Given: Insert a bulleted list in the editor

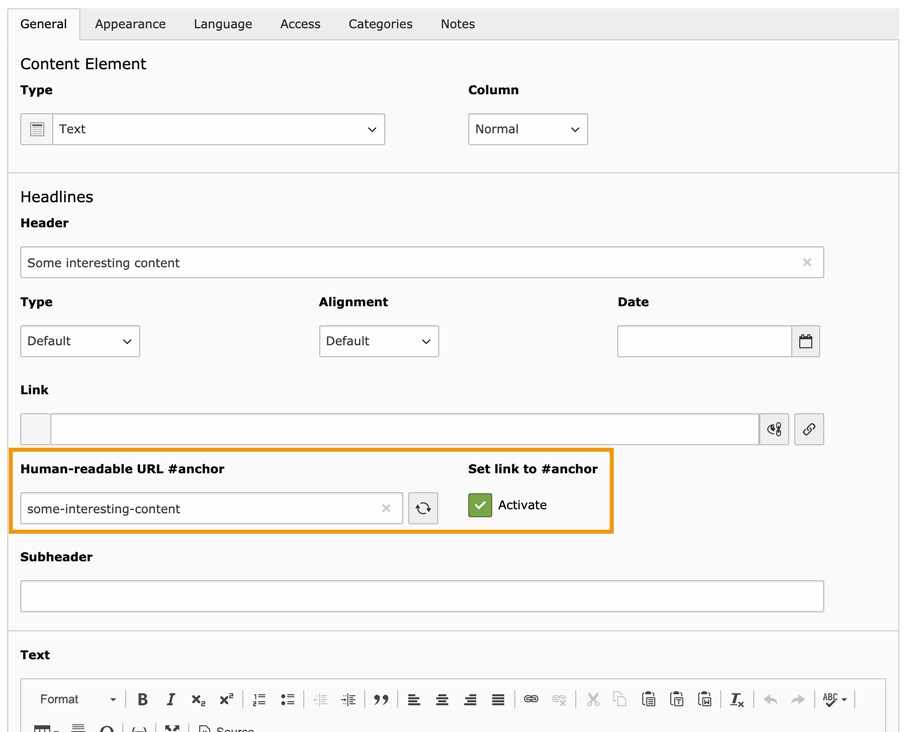Looking at the screenshot, I should pyautogui.click(x=287, y=699).
